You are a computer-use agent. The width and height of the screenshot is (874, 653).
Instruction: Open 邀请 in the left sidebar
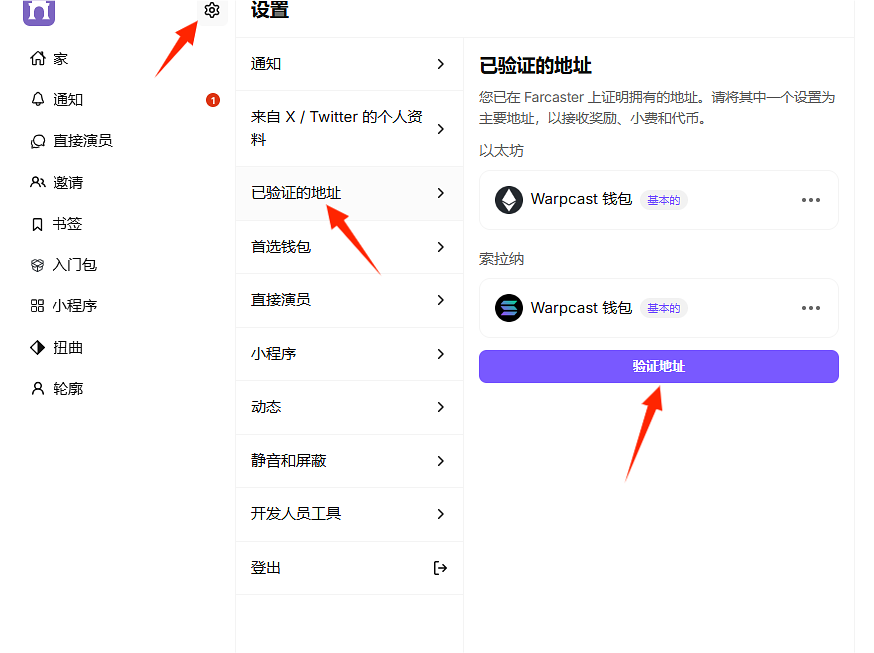click(x=67, y=183)
